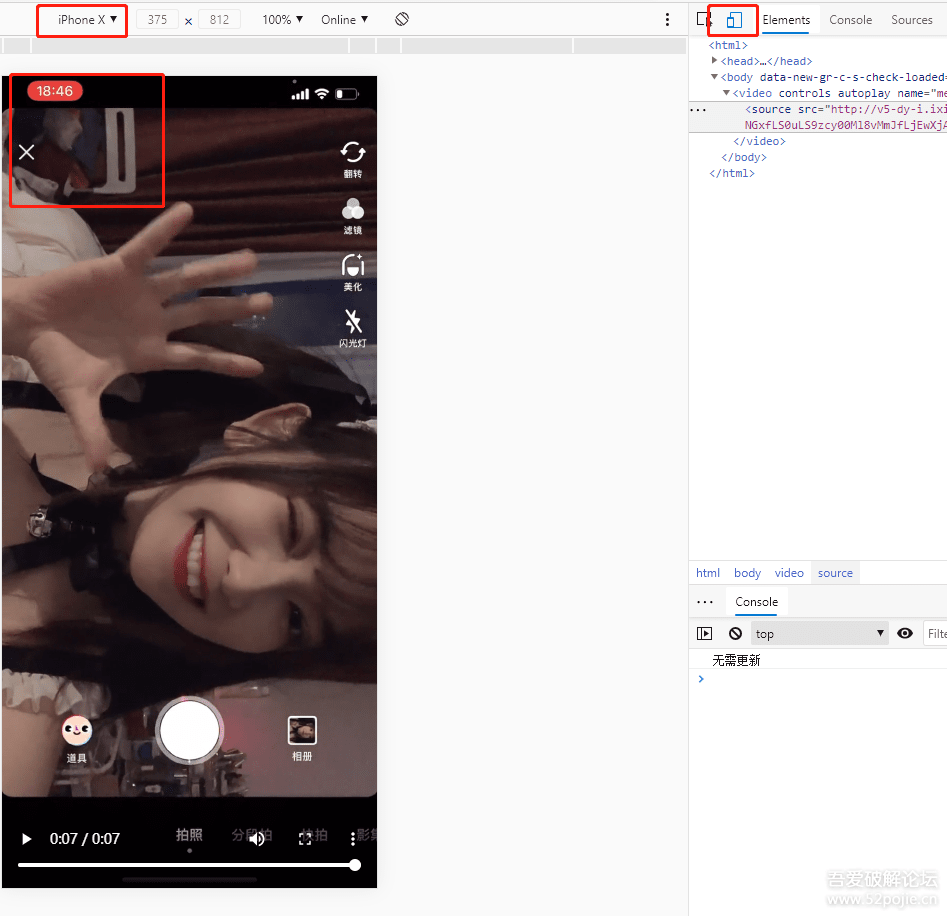Screen dimensions: 947x916
Task: Click the rotate device orientation icon
Action: coord(402,20)
